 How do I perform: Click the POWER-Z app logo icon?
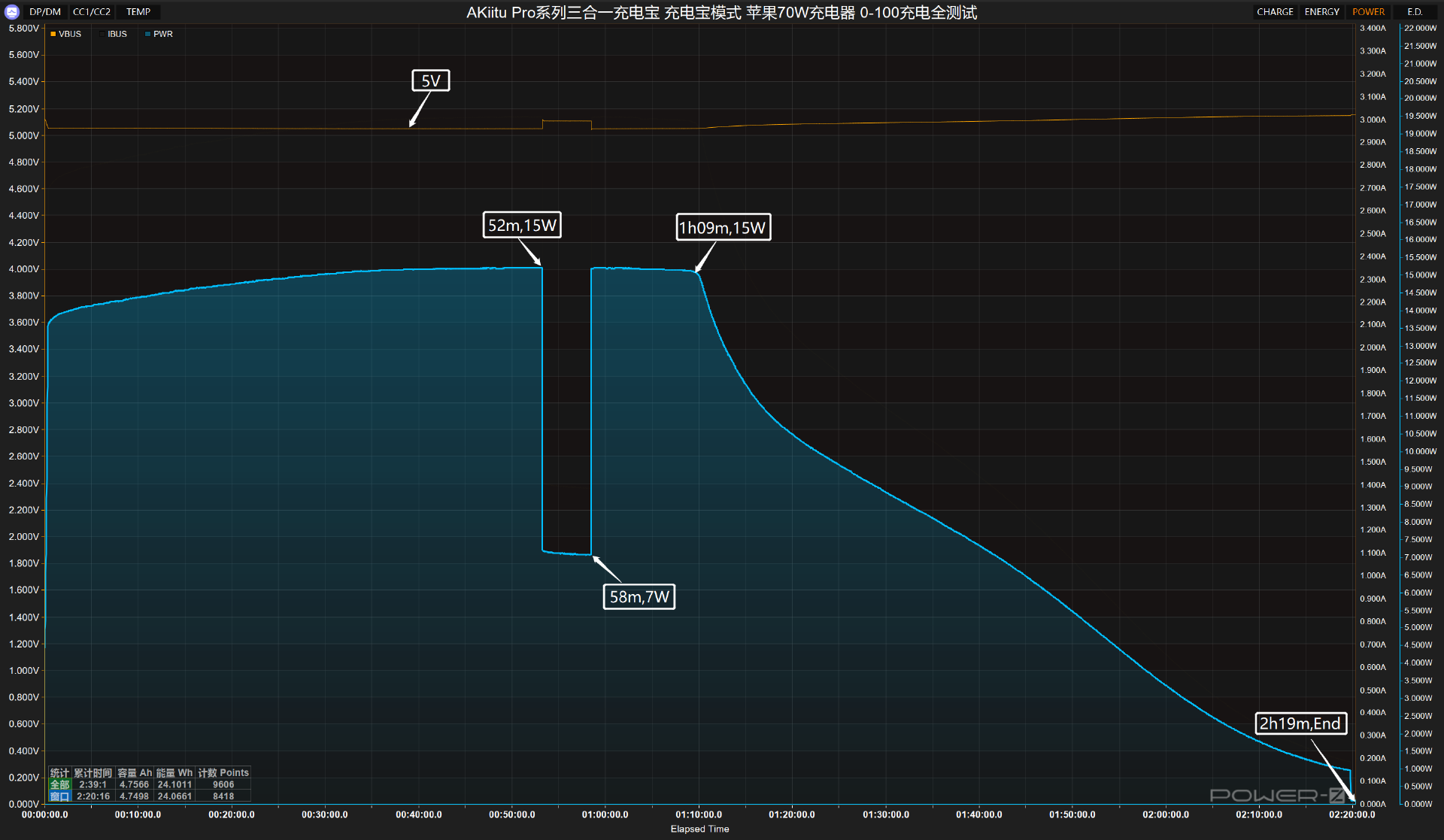coord(12,11)
